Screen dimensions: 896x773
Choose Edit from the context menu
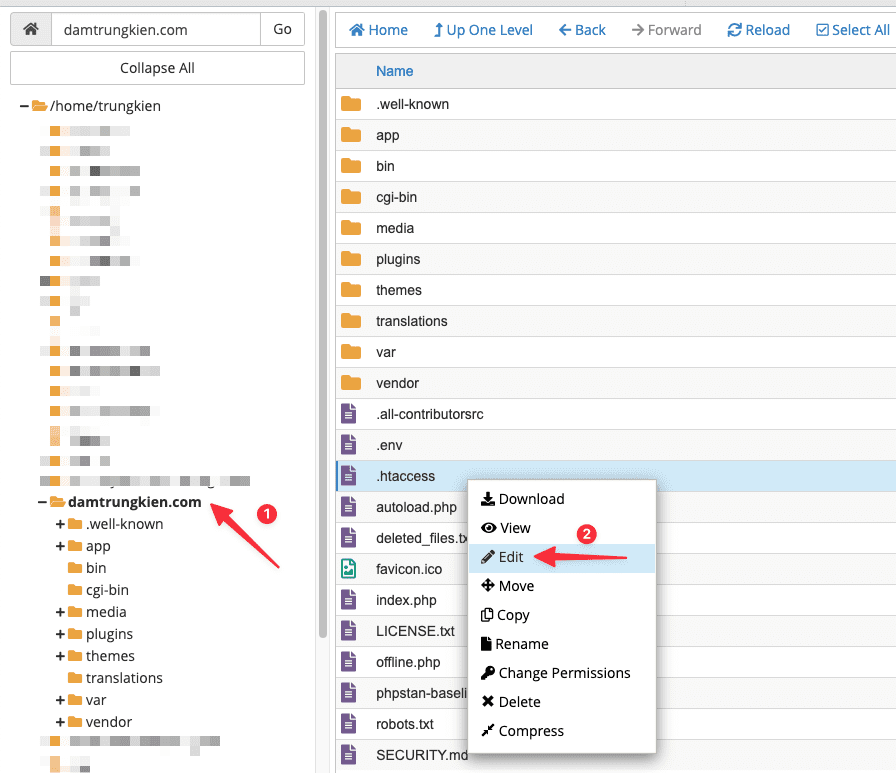(511, 557)
